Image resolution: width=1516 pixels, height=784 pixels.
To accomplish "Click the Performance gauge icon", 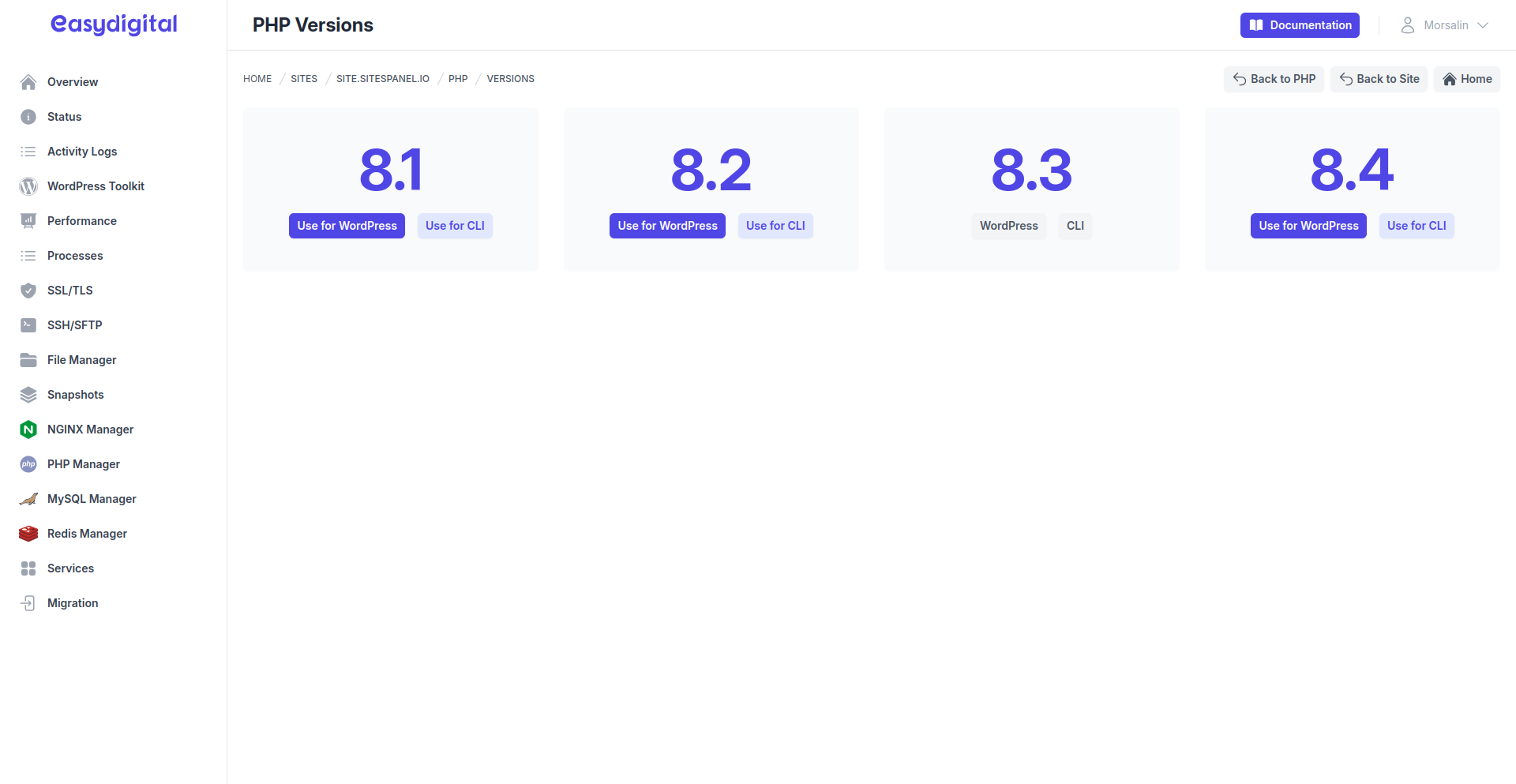I will (x=28, y=220).
